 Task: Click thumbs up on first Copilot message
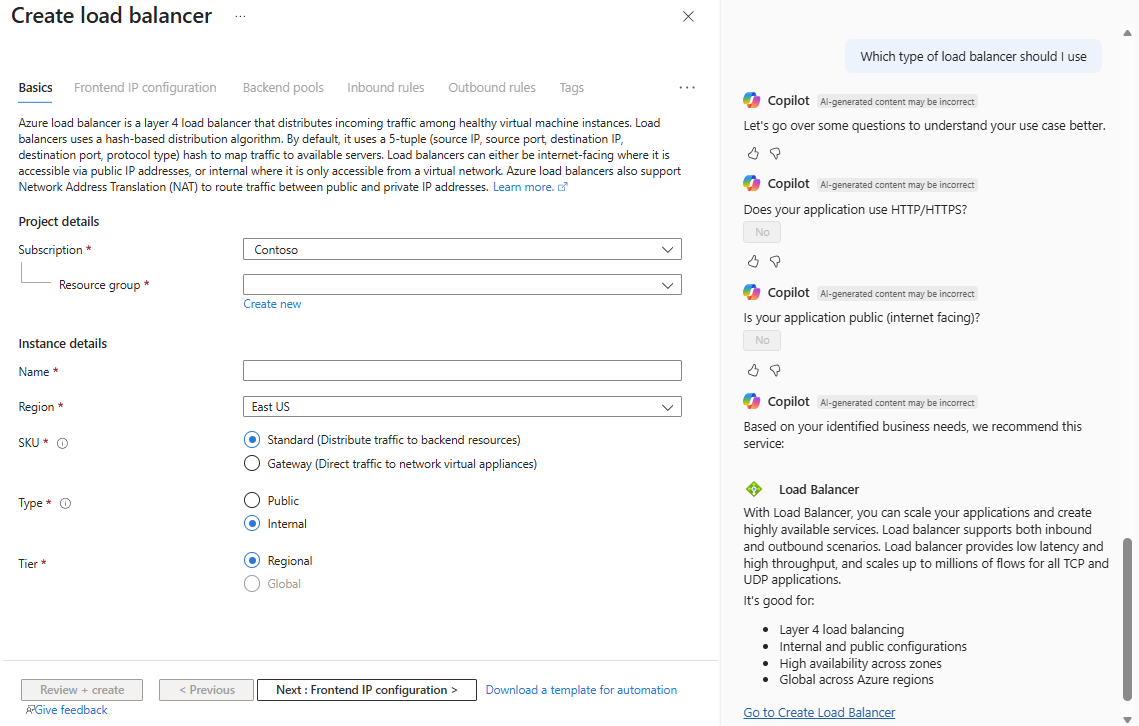753,154
